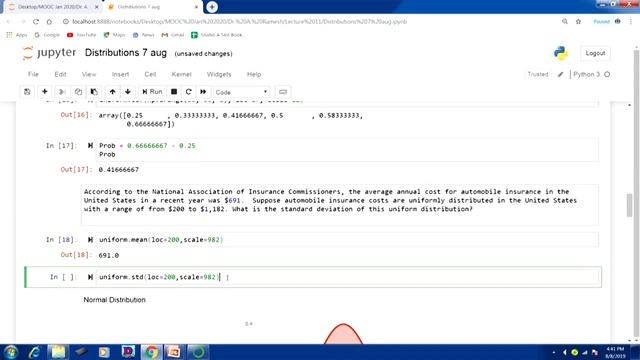This screenshot has width=640, height=360.
Task: Open File Explorer folder in taskbar
Action: [x=58, y=352]
